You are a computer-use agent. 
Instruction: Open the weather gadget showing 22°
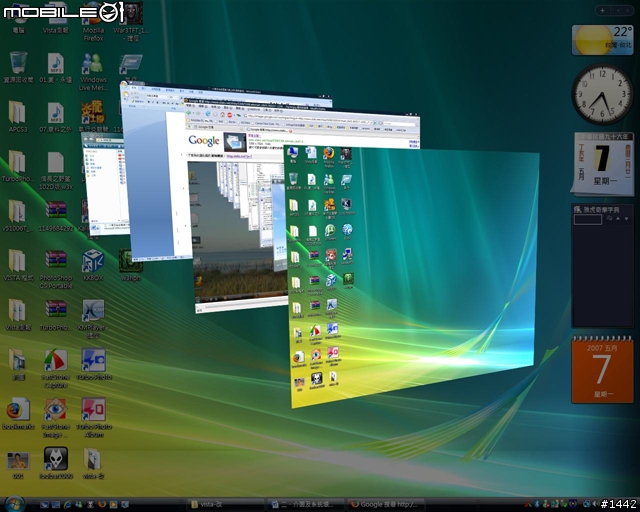coord(602,40)
